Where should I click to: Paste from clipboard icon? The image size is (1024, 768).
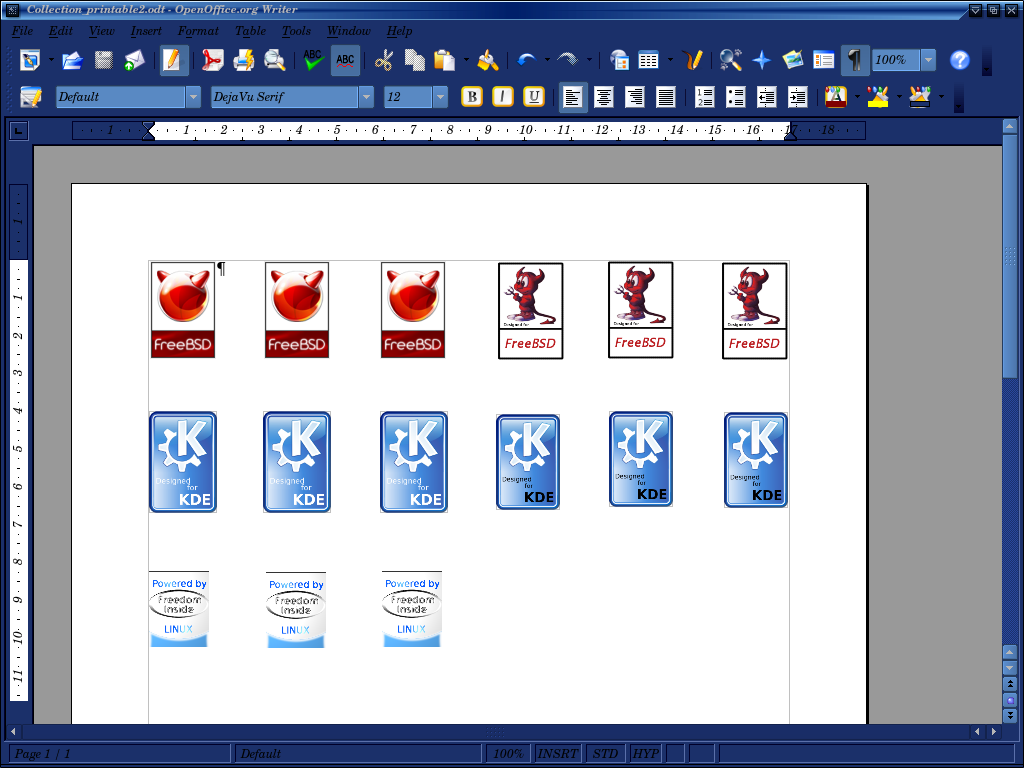(x=445, y=60)
